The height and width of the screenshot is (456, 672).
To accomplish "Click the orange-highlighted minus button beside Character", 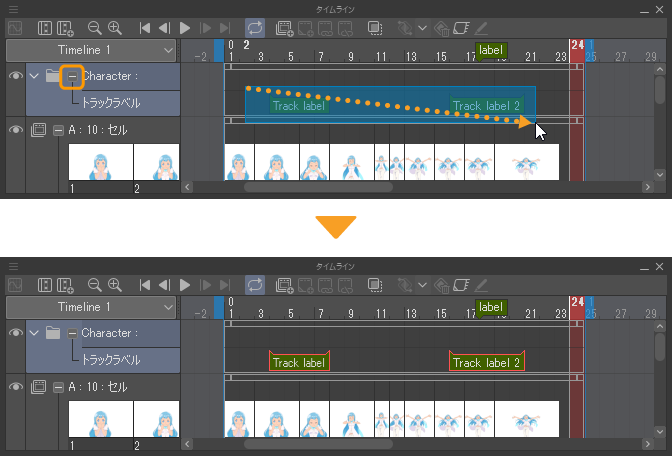I will (72, 77).
